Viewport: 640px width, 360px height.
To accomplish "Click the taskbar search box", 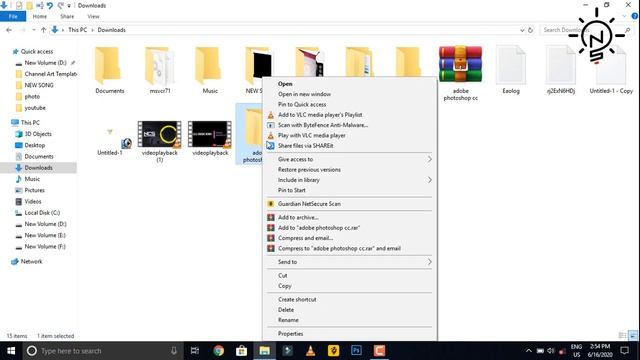I will (x=102, y=351).
